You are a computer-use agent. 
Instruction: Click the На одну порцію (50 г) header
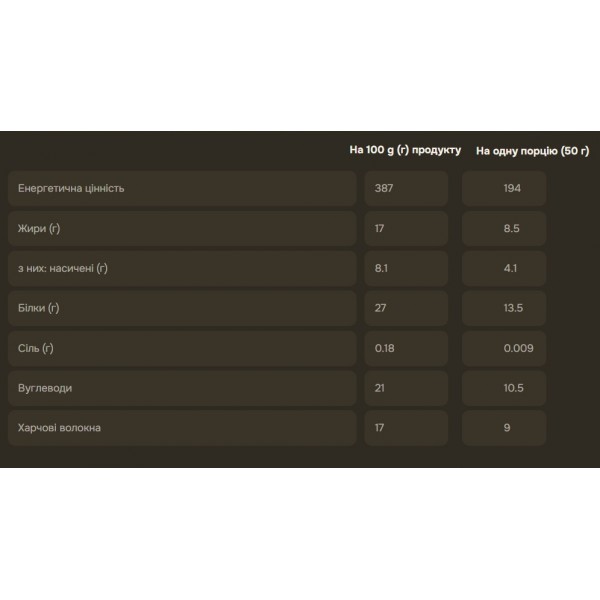coord(533,151)
